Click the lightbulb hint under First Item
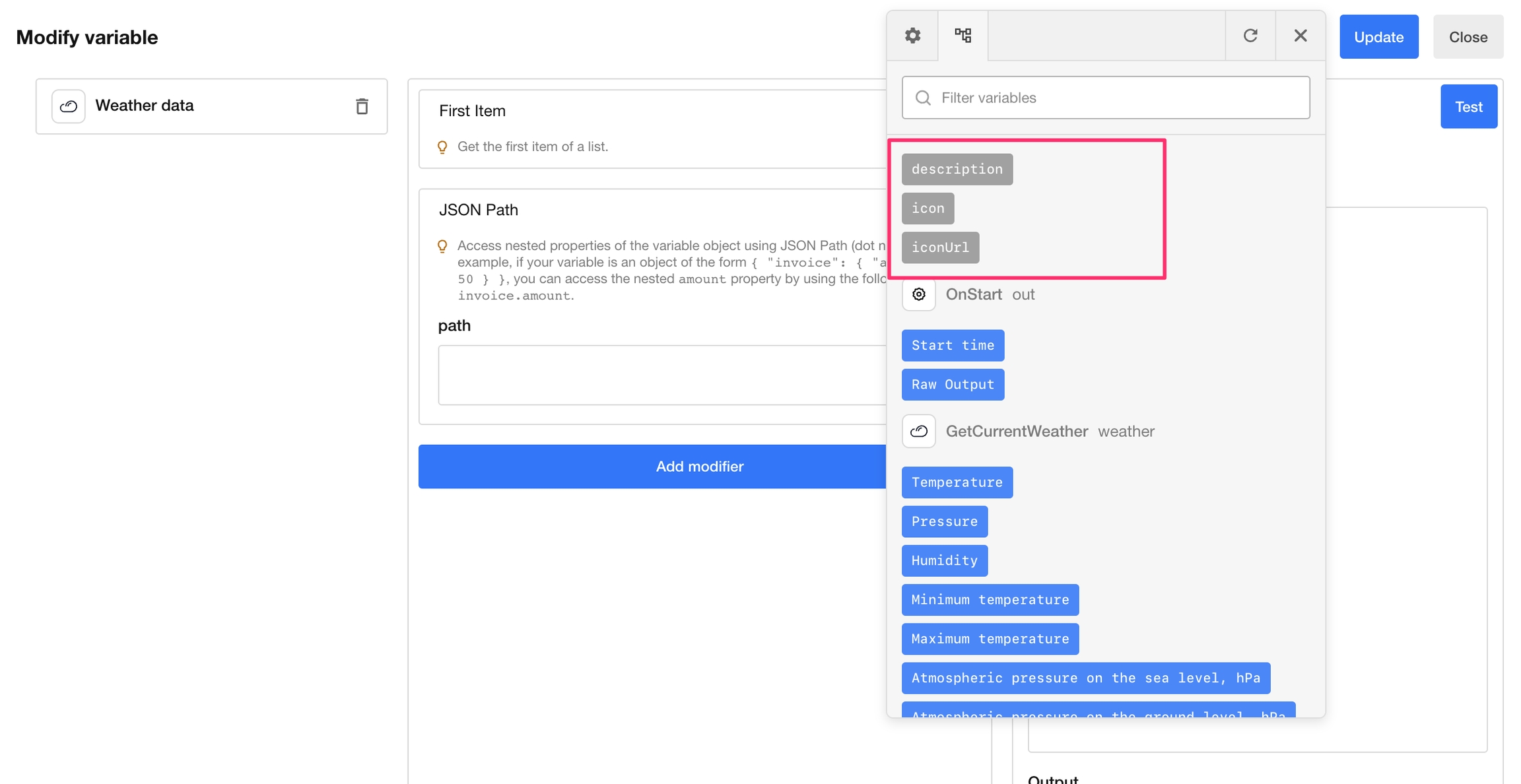The width and height of the screenshot is (1521, 784). click(x=442, y=147)
